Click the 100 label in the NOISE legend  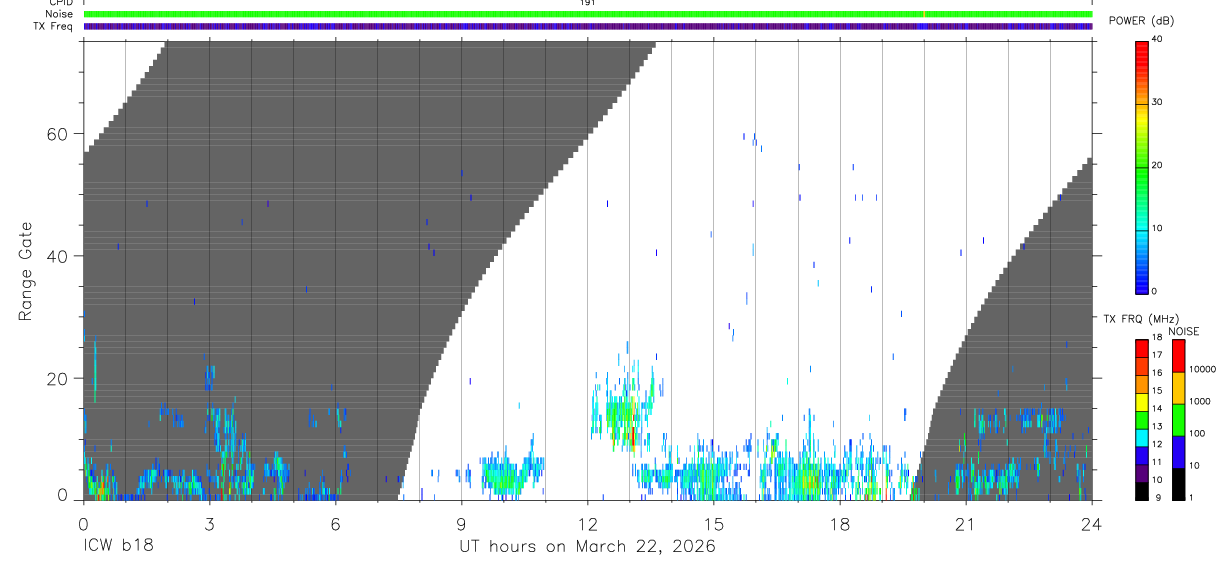pyautogui.click(x=1197, y=433)
